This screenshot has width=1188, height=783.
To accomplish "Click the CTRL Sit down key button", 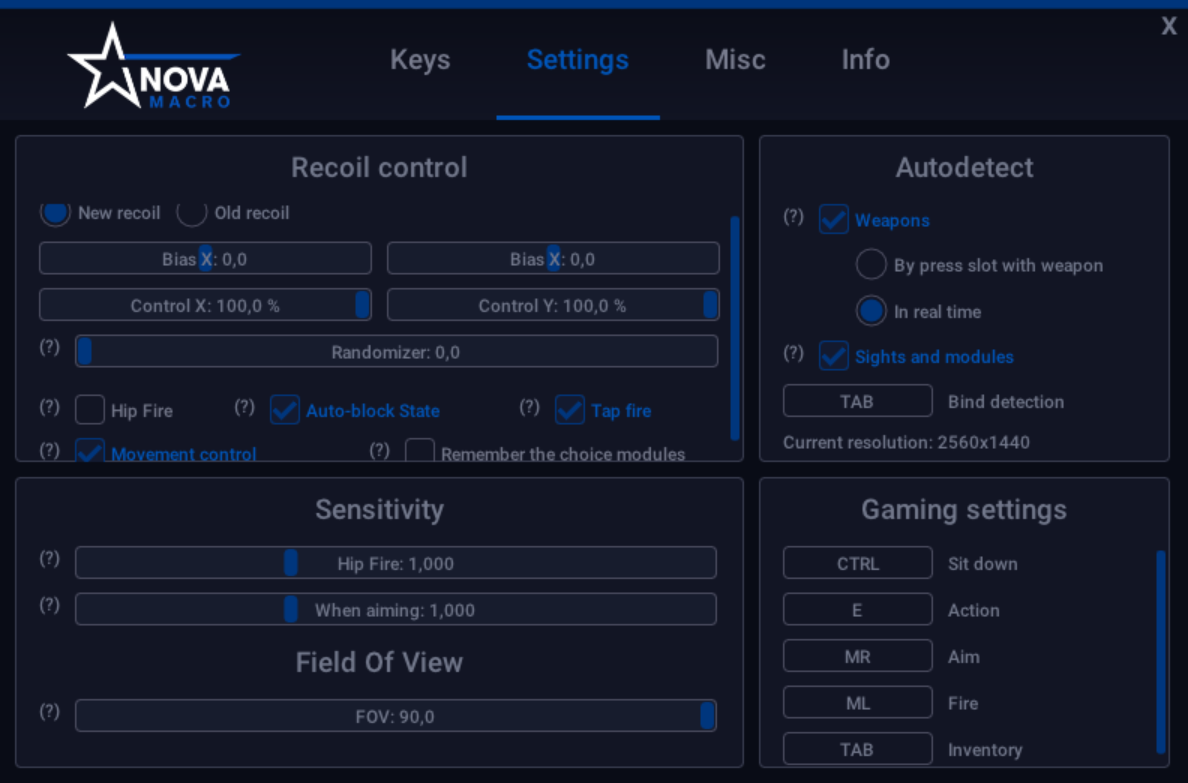I will coord(858,563).
